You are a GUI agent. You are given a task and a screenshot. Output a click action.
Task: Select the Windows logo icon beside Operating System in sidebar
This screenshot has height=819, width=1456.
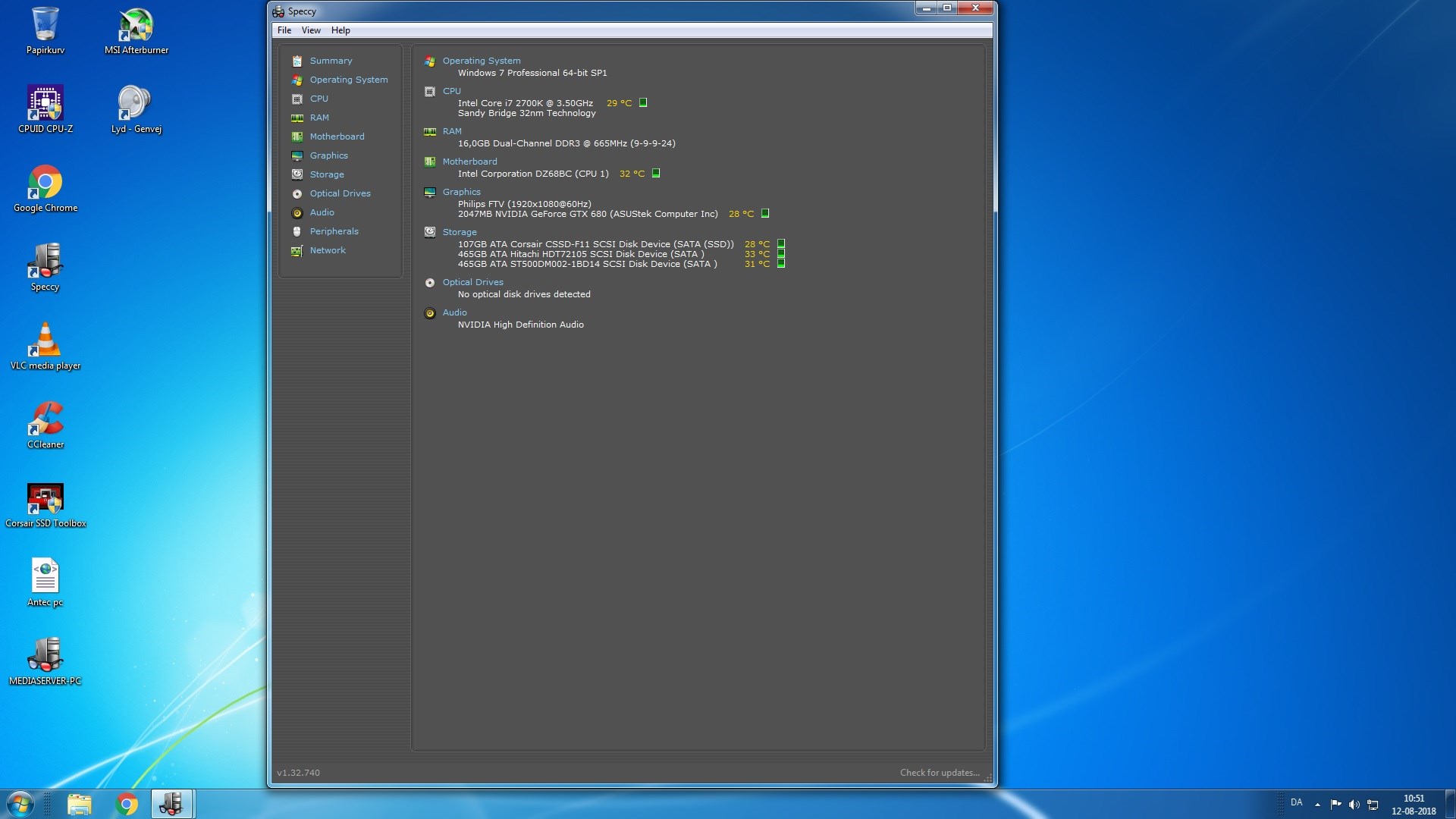[x=297, y=80]
